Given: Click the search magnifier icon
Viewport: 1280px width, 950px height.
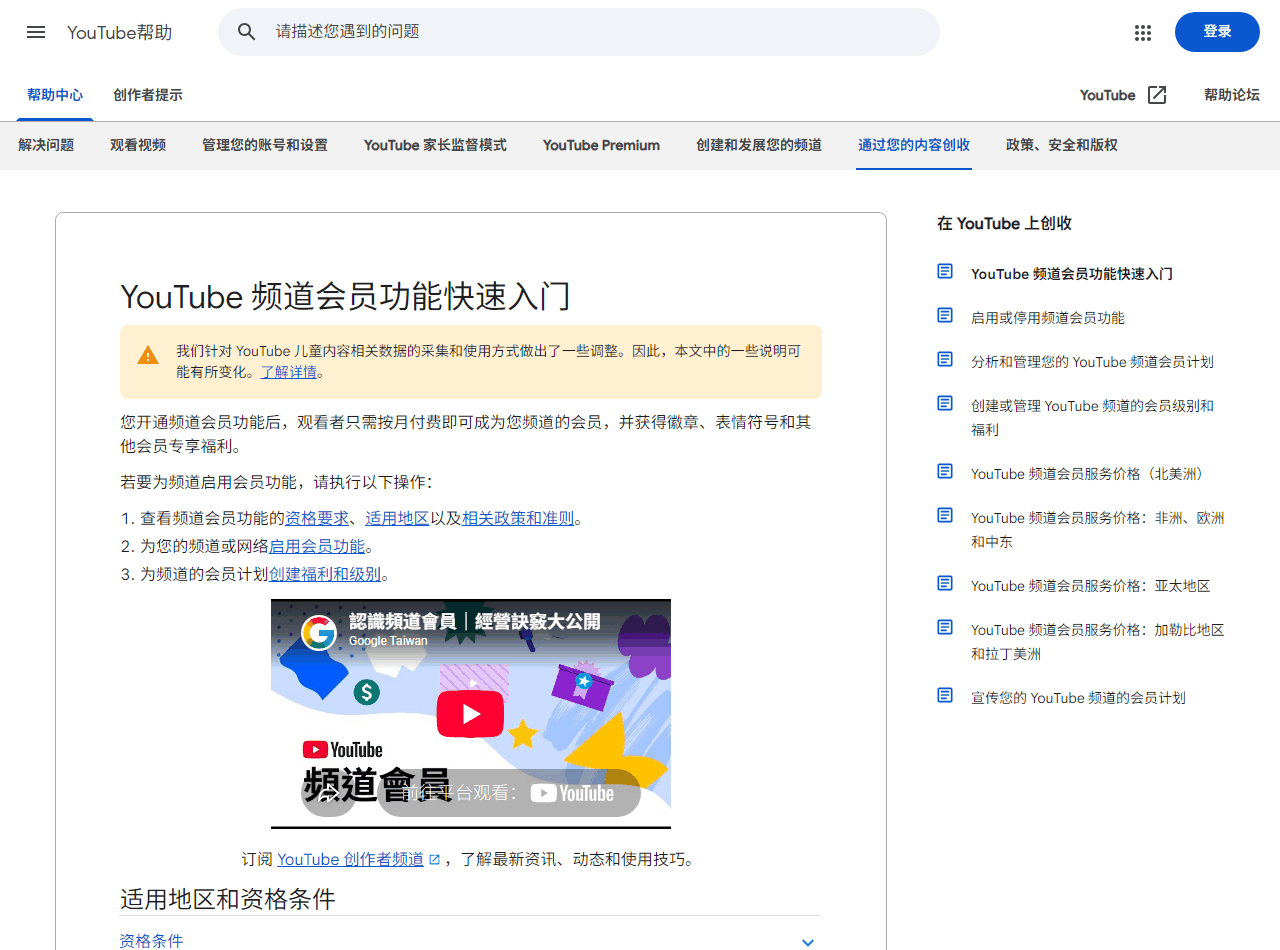Looking at the screenshot, I should pyautogui.click(x=247, y=32).
